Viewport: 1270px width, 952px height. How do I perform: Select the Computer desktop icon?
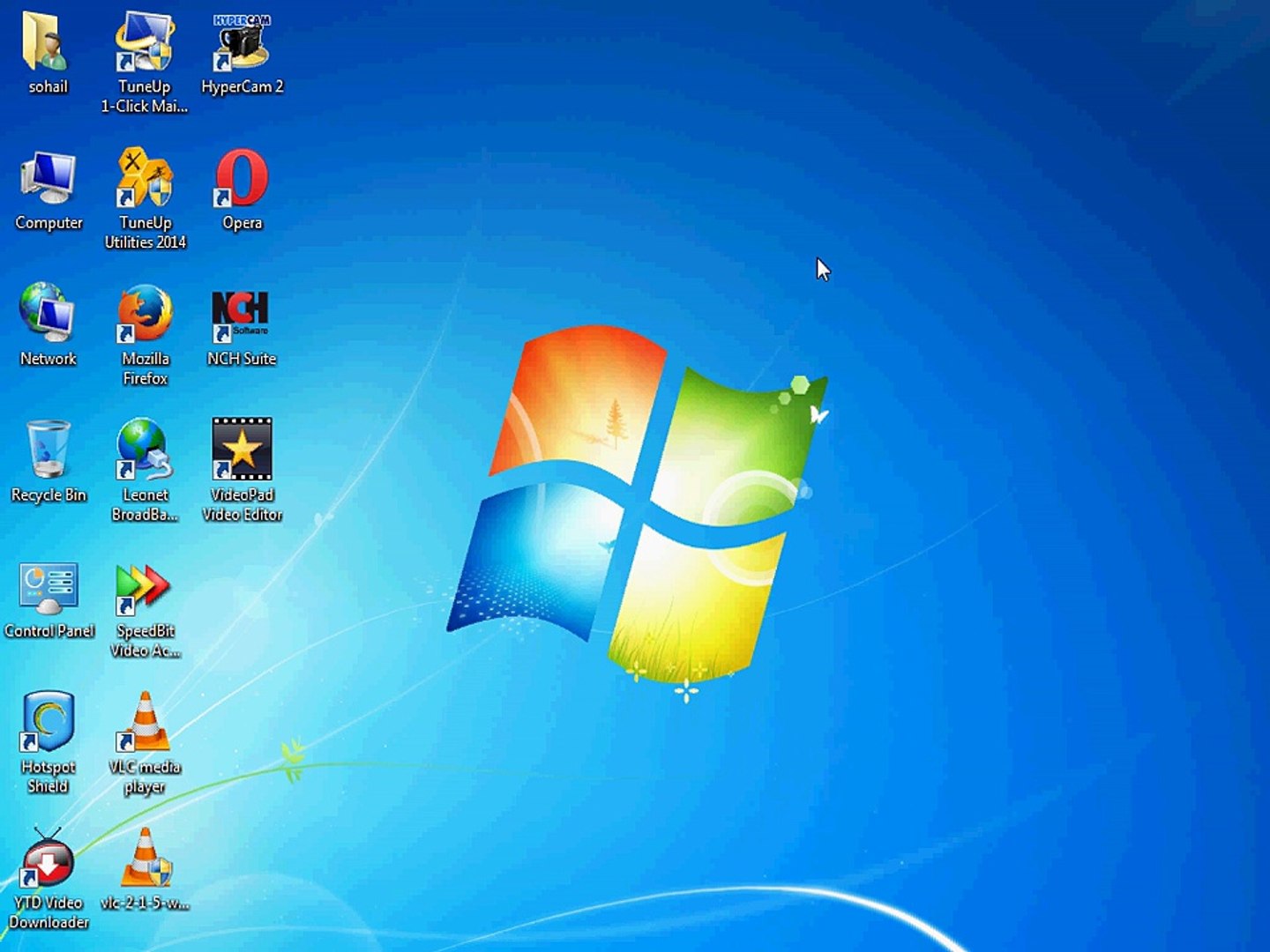[48, 179]
